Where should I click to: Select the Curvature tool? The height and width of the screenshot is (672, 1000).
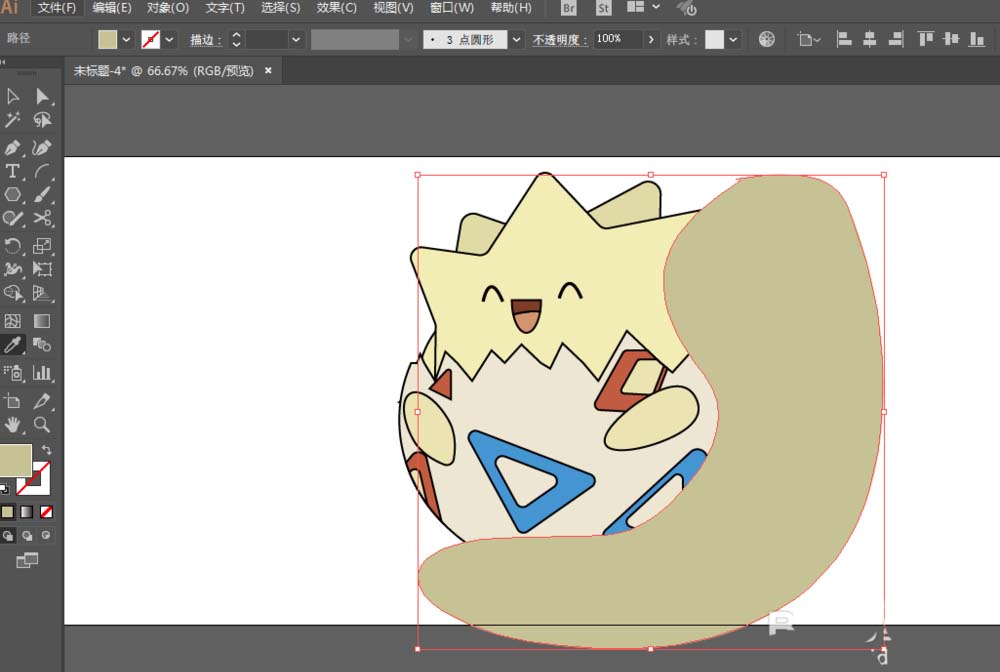[42, 148]
